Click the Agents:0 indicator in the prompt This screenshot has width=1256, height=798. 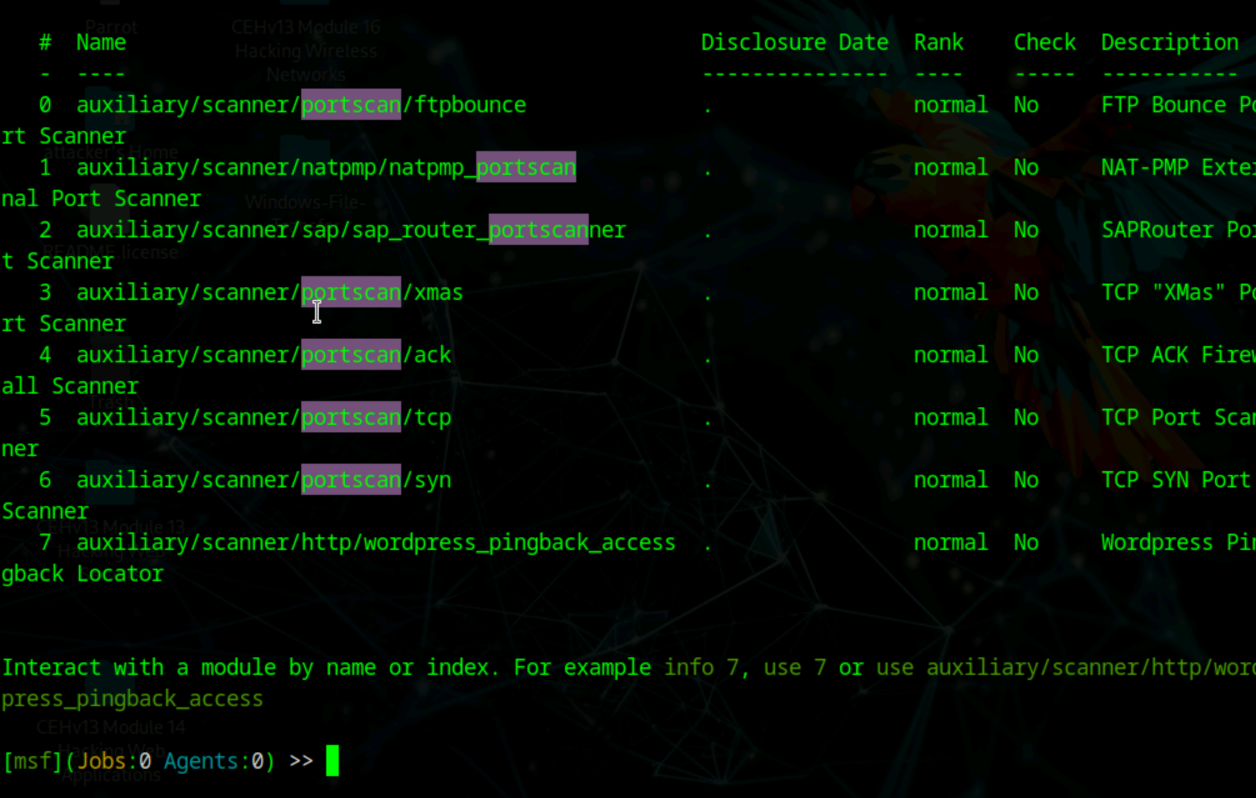213,762
